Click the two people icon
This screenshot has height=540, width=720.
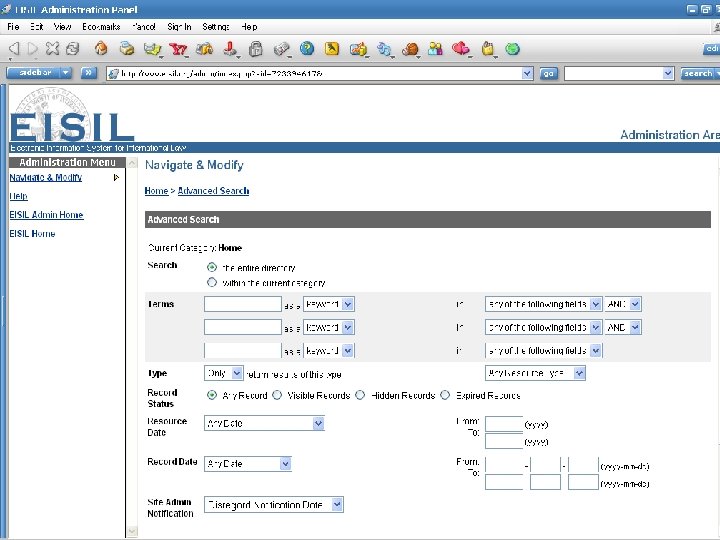(x=435, y=48)
